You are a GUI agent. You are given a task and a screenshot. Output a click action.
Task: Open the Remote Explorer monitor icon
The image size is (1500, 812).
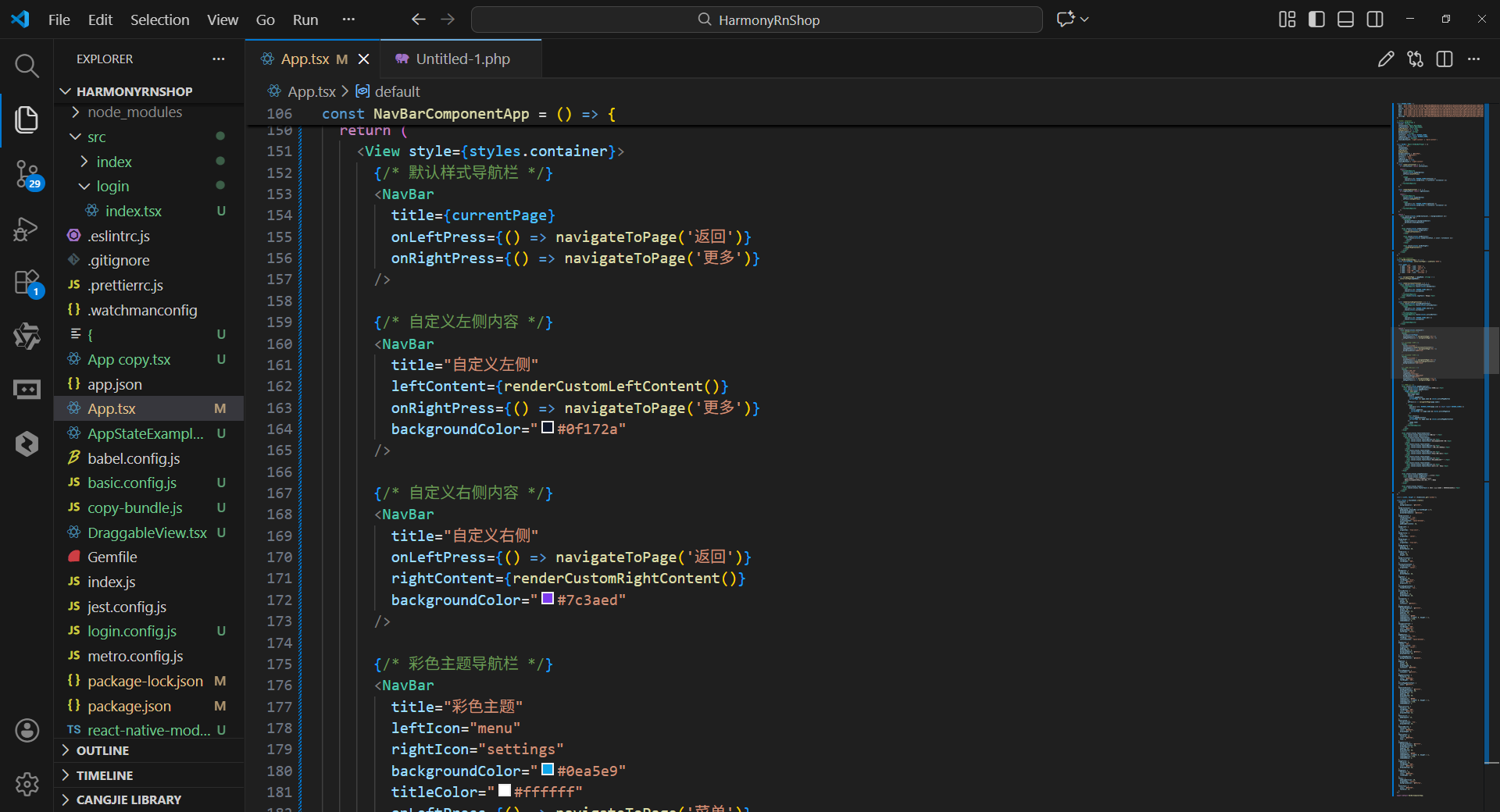point(27,389)
